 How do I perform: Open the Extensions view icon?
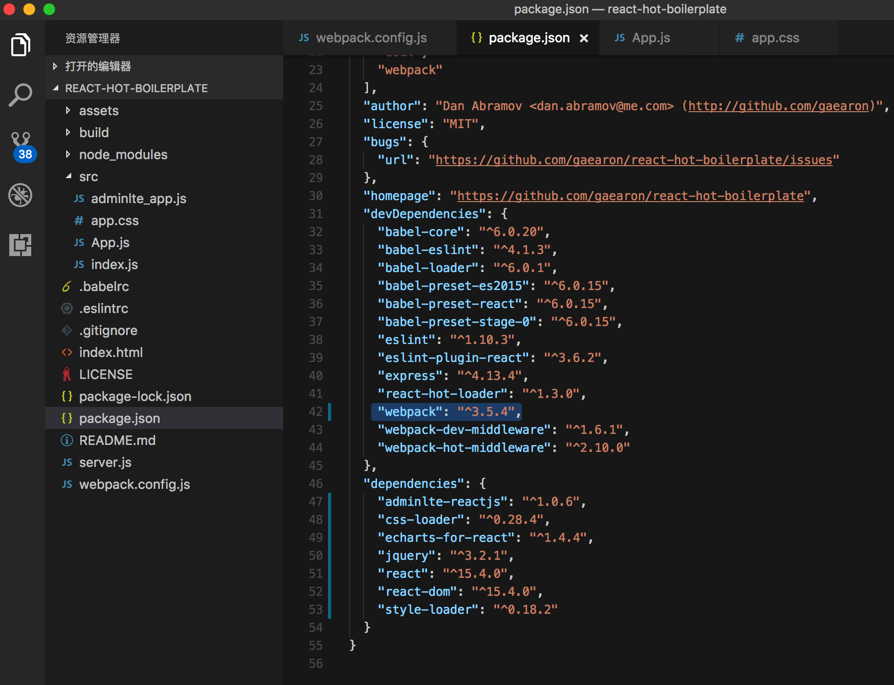pyautogui.click(x=21, y=245)
